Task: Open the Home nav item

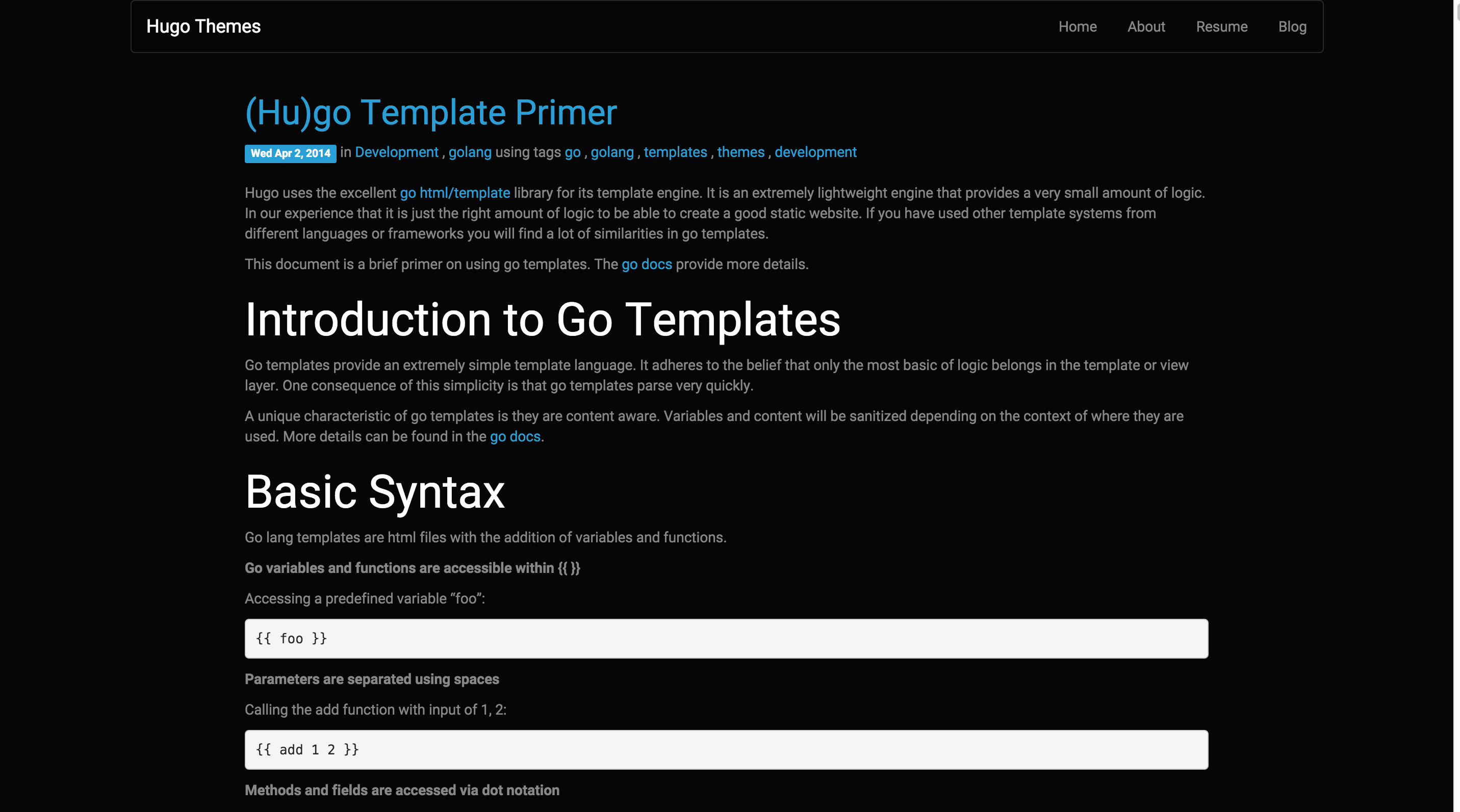Action: [x=1077, y=27]
